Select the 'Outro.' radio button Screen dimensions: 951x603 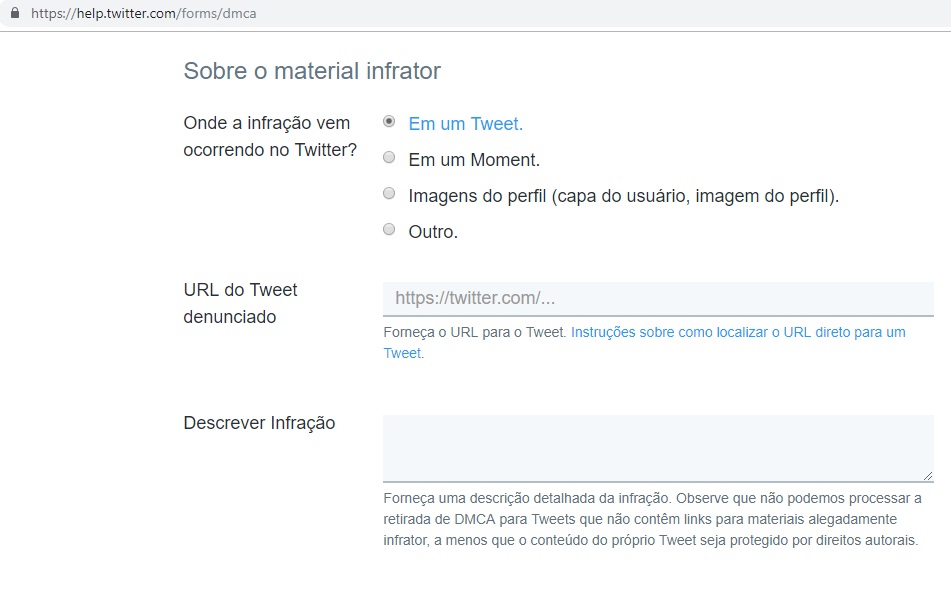(x=389, y=230)
